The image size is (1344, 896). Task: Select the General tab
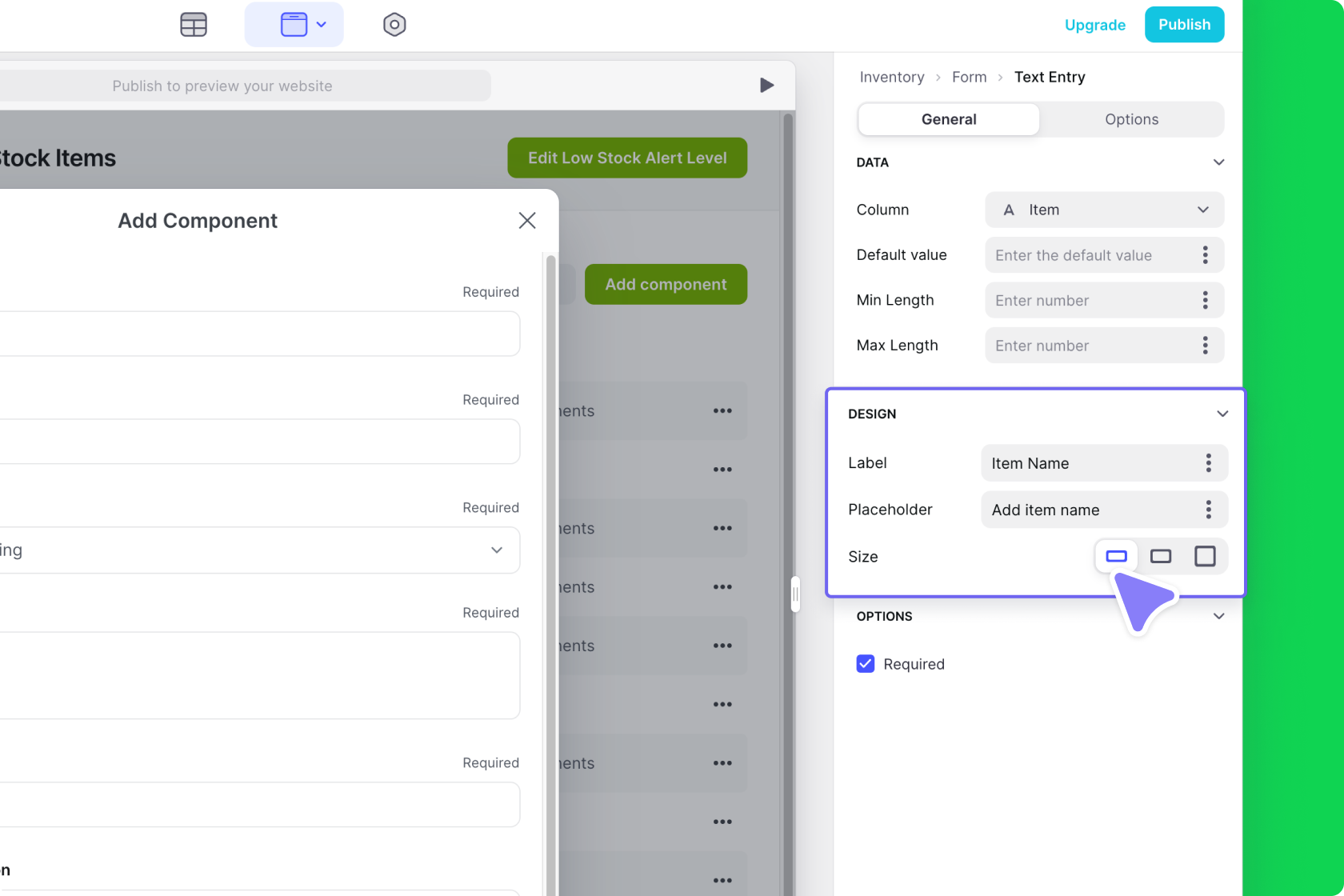coord(949,119)
